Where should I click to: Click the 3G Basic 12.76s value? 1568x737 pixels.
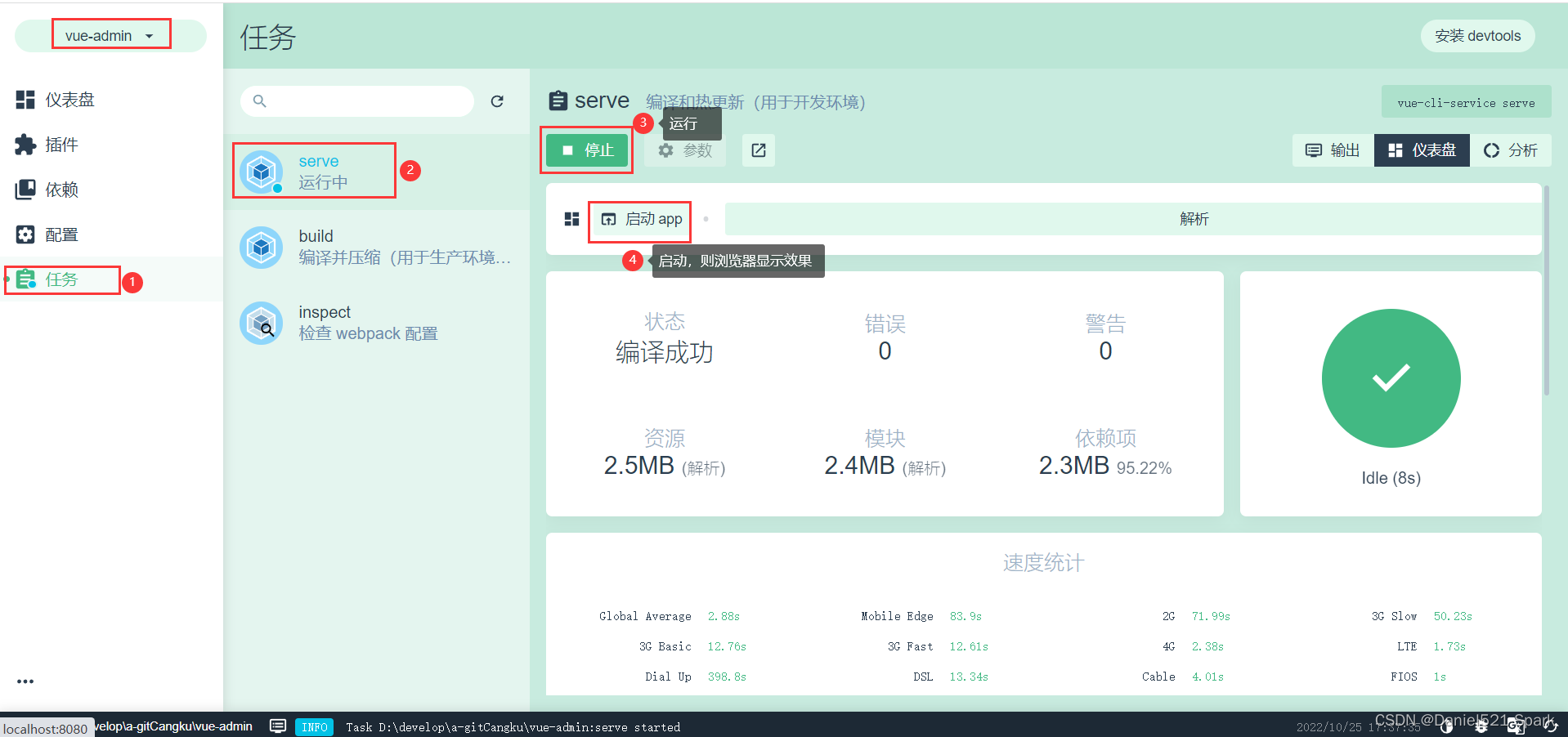[727, 647]
